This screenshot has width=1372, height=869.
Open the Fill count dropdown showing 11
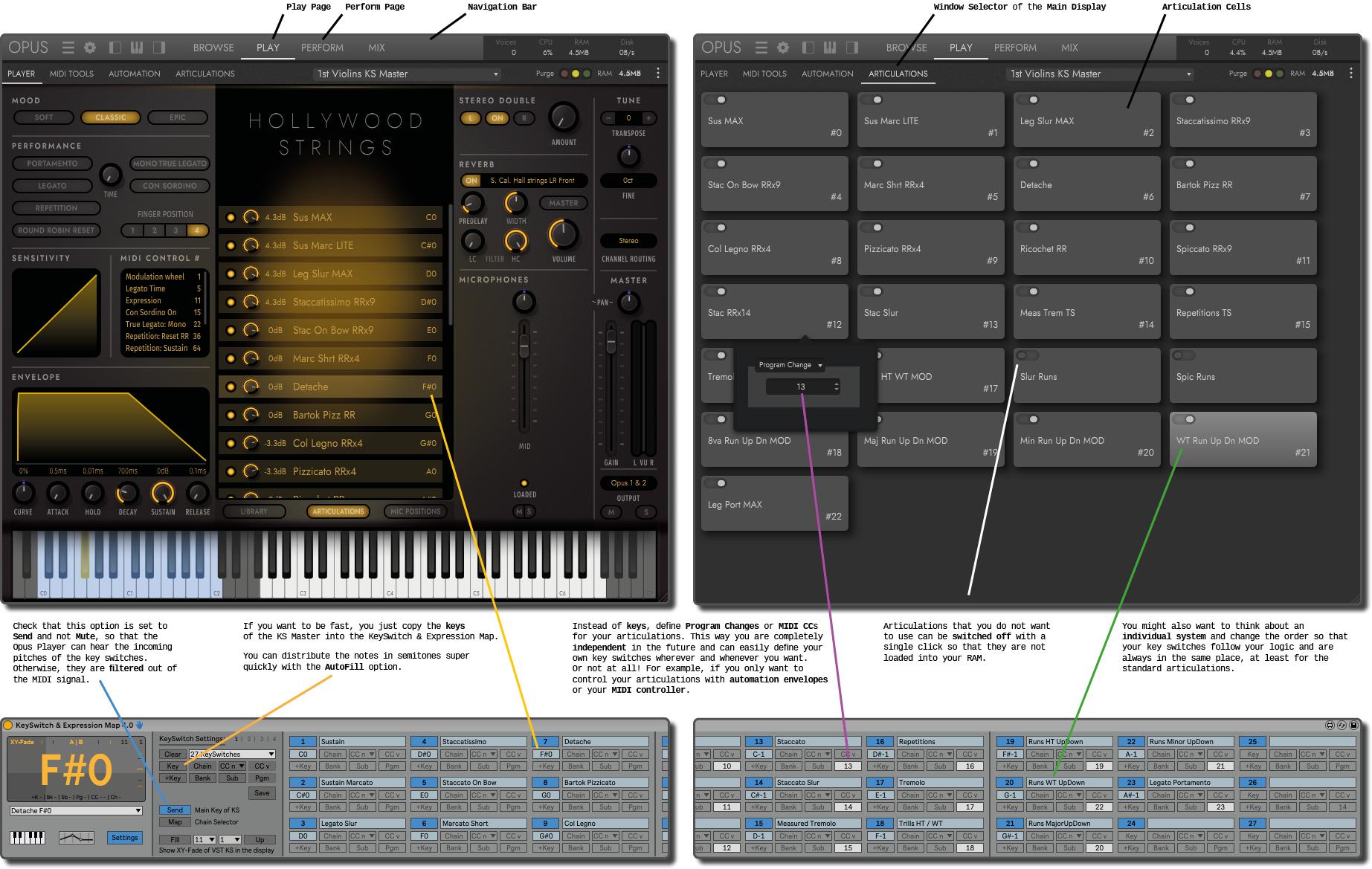(x=204, y=840)
